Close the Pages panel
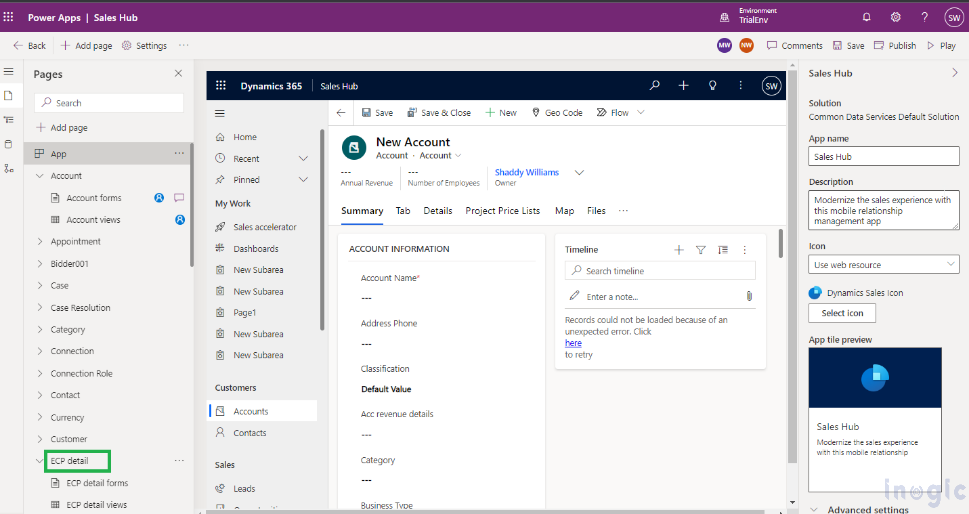The width and height of the screenshot is (969, 514). pyautogui.click(x=179, y=74)
